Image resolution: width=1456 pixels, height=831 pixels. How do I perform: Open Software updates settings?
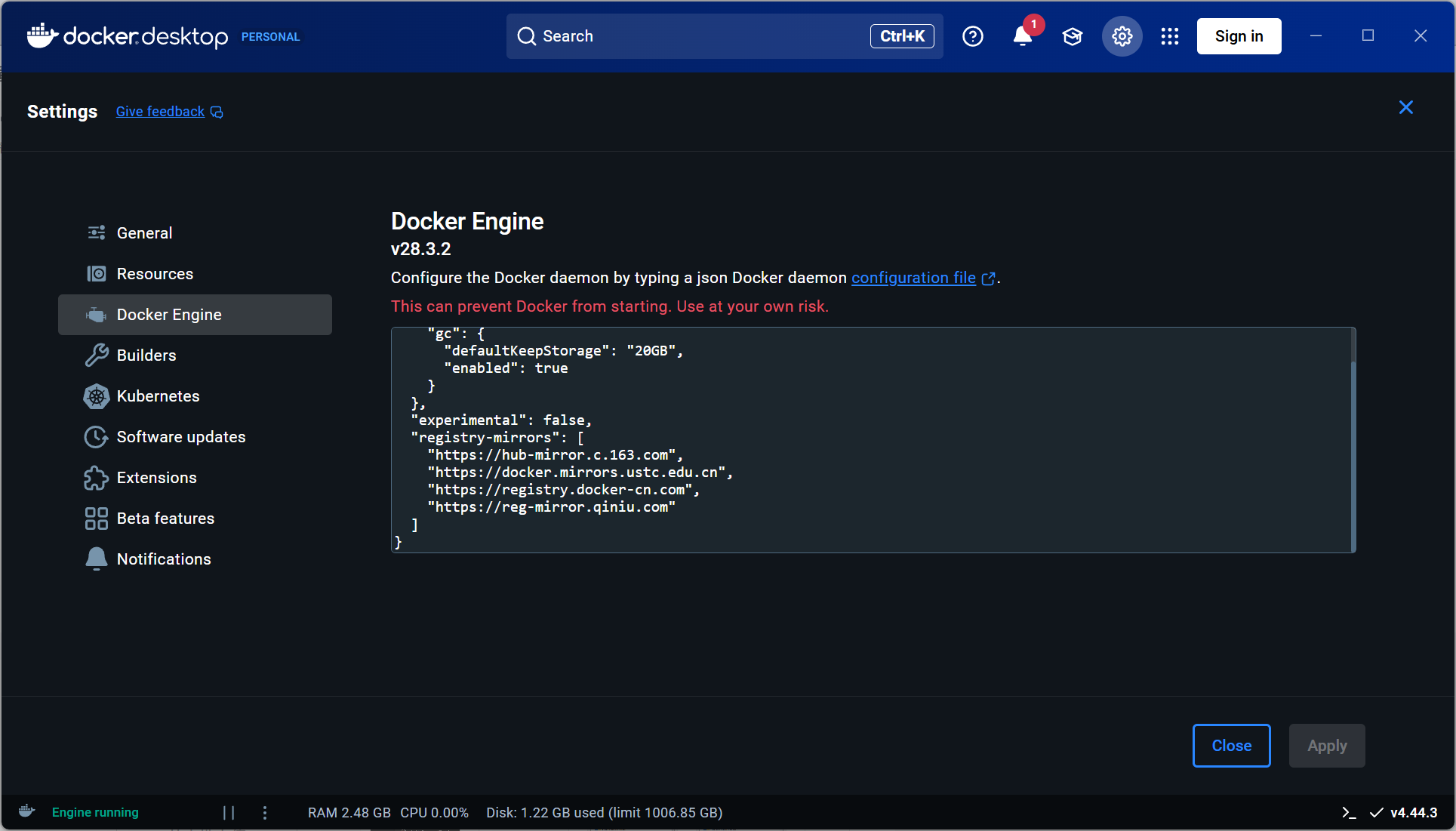pyautogui.click(x=195, y=437)
